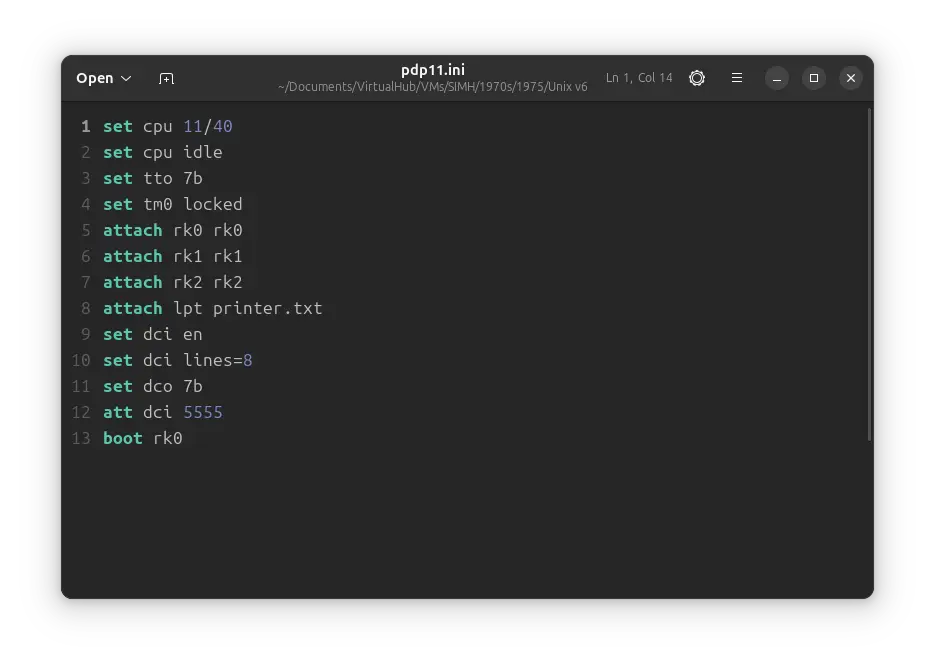This screenshot has height=666, width=935.
Task: Place cursor on the boot rk0 line
Action: pos(142,438)
